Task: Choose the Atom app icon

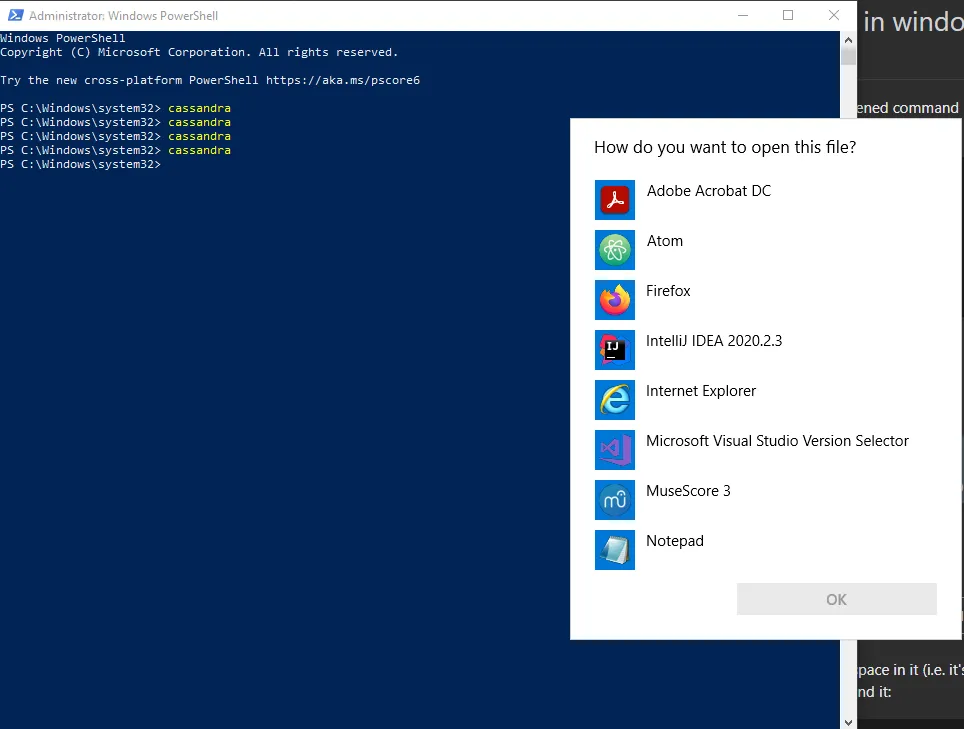Action: 614,250
